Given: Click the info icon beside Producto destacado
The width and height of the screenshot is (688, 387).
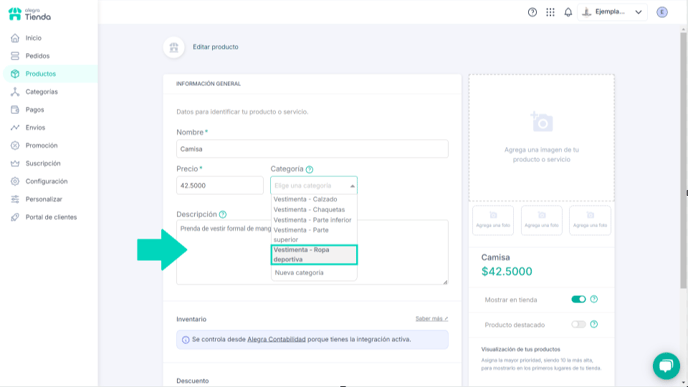Looking at the screenshot, I should (x=594, y=324).
